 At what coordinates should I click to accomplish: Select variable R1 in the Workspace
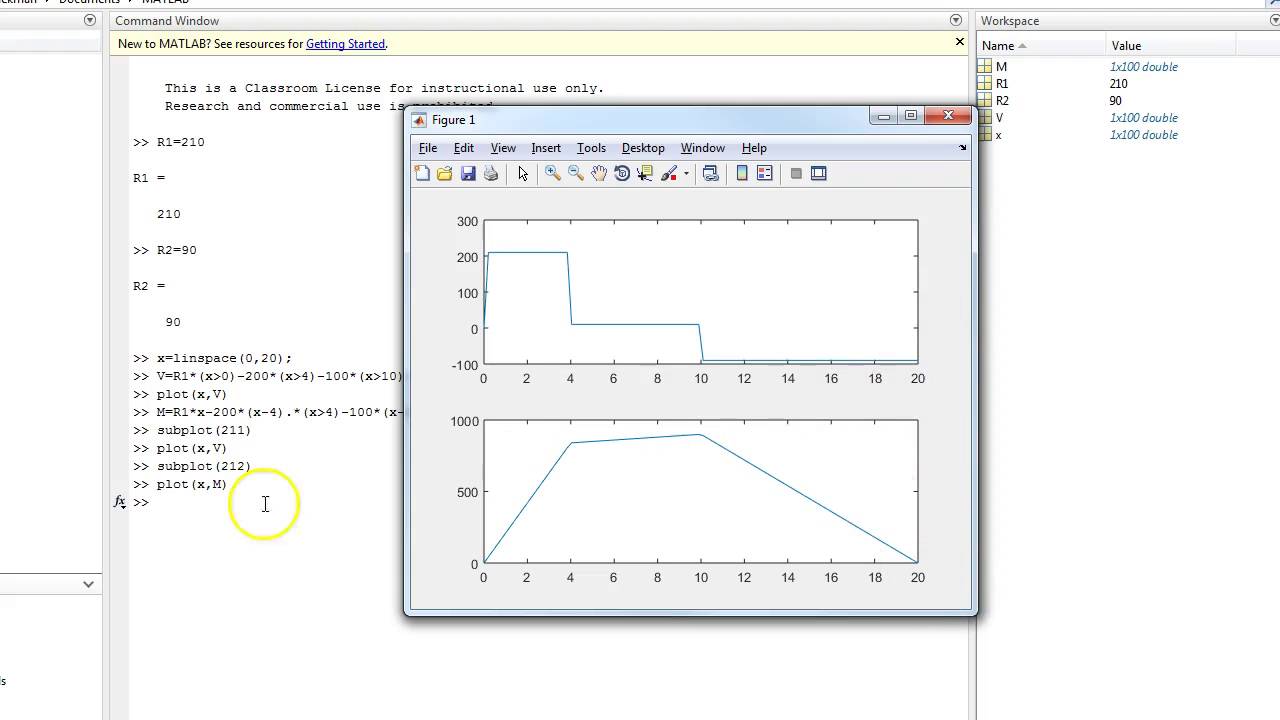pyautogui.click(x=1002, y=84)
